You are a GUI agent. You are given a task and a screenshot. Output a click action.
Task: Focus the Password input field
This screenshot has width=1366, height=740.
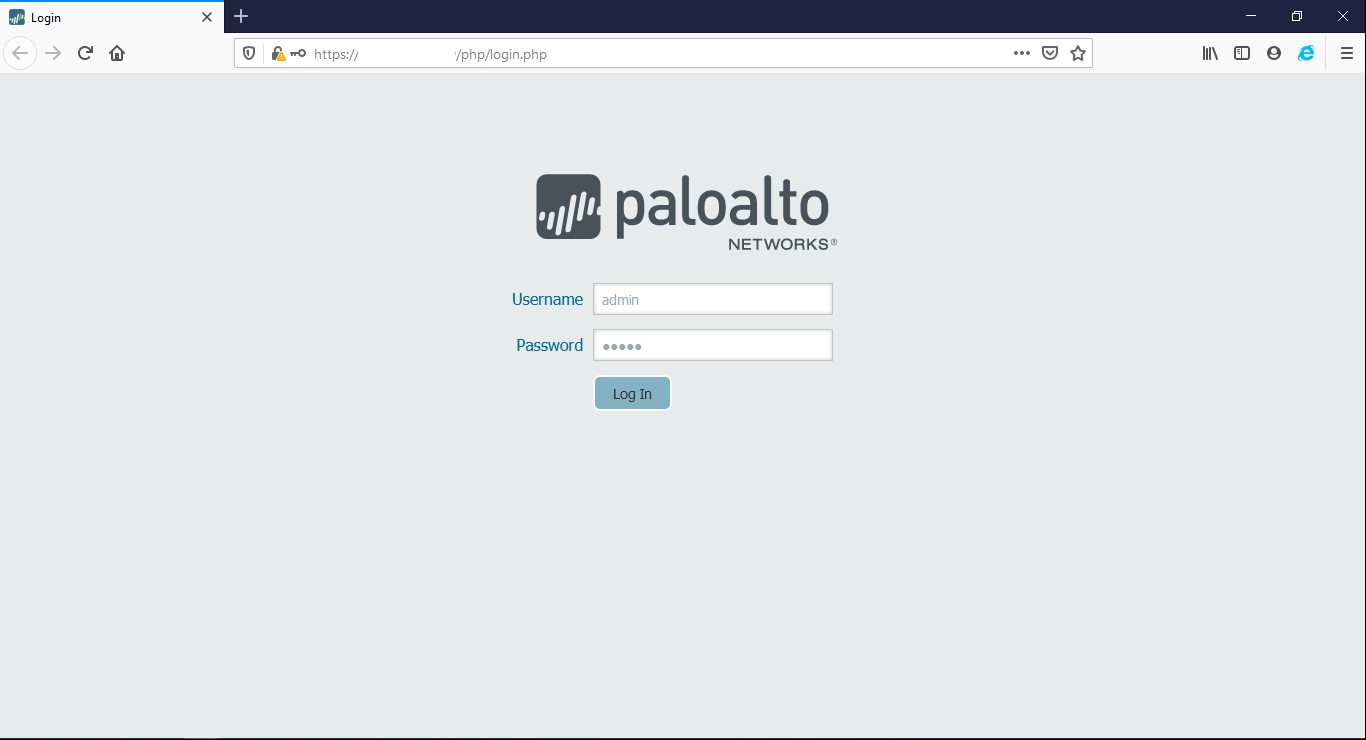tap(713, 345)
